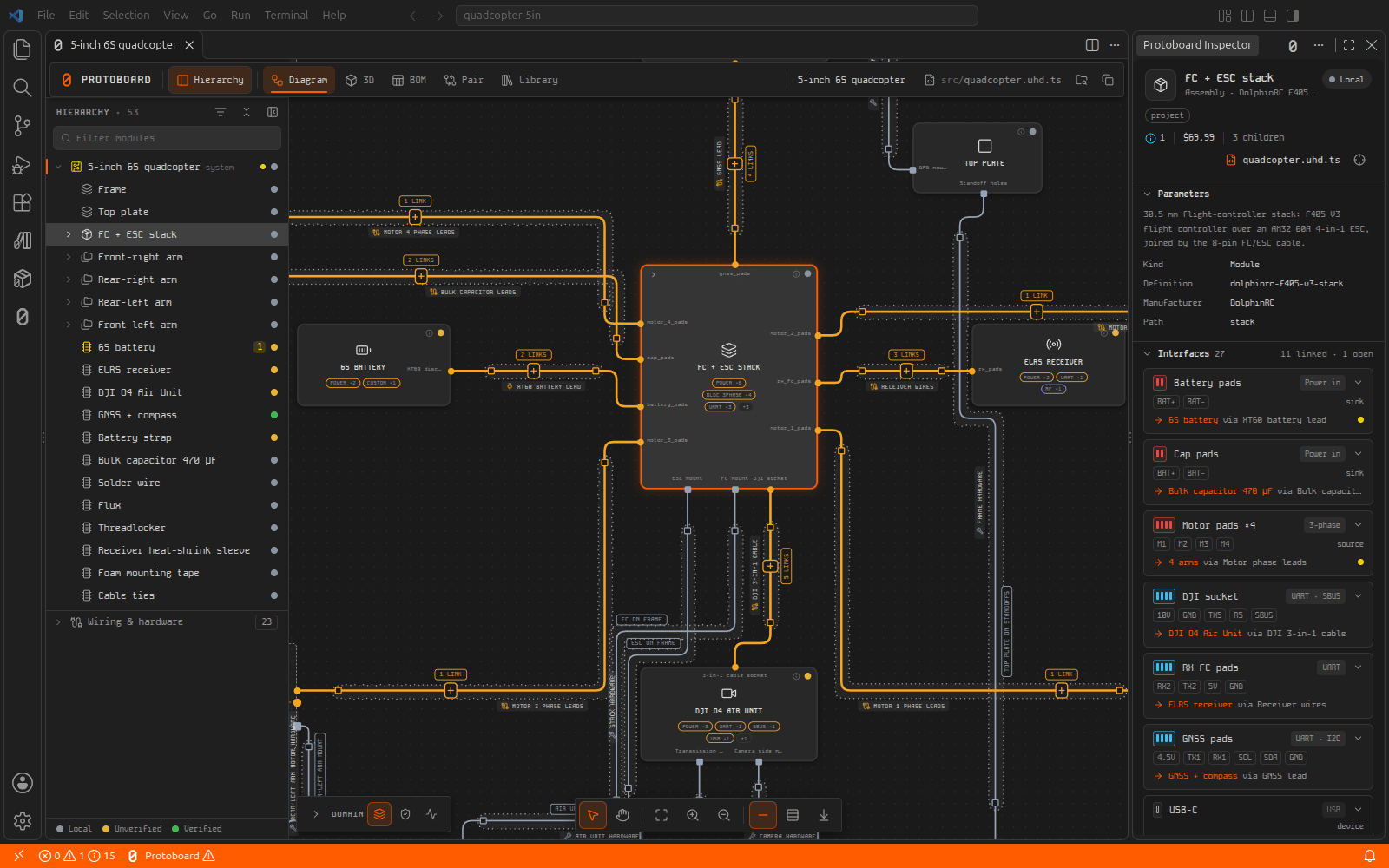Open Extensions view in activity bar
This screenshot has height=868, width=1389.
point(23,202)
